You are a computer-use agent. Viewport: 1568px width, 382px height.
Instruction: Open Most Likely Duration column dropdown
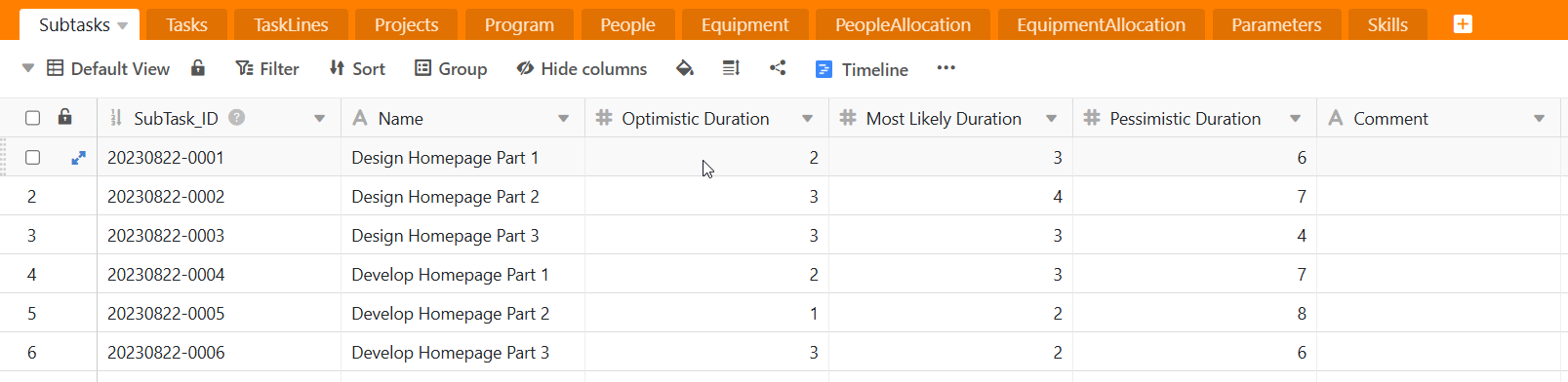click(x=1051, y=119)
